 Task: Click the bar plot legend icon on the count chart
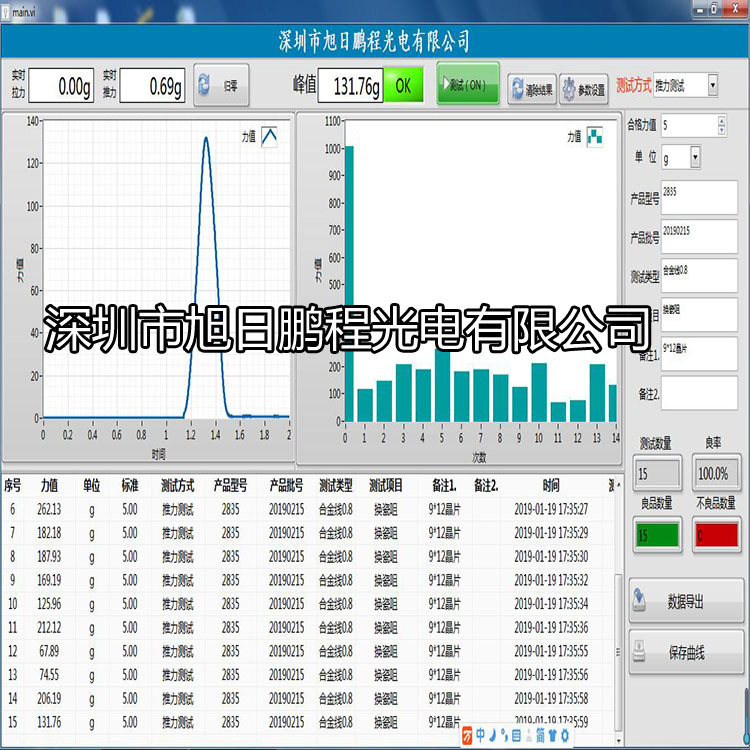pos(595,137)
